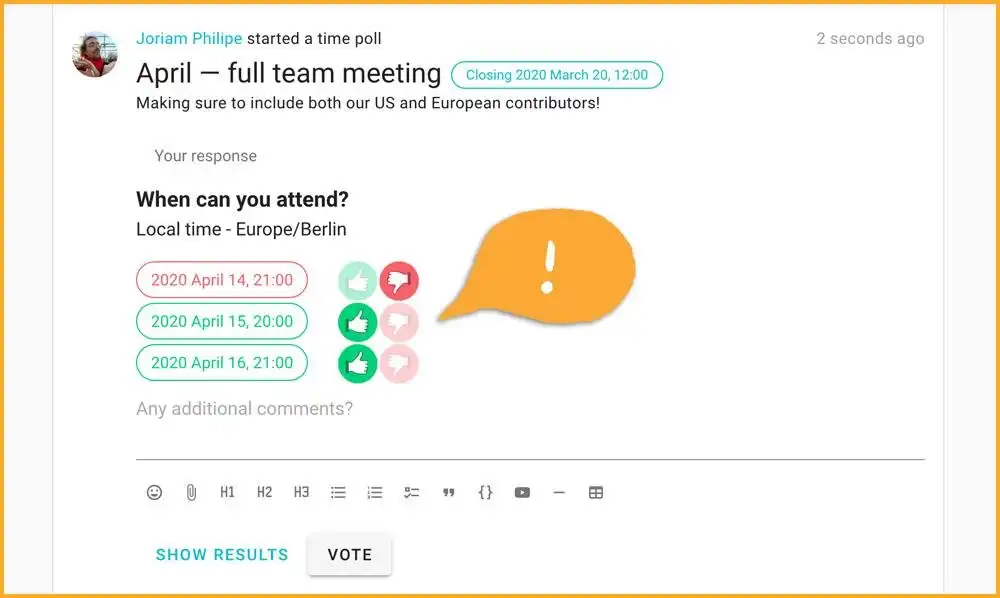Embed a video with the play icon
Viewport: 1000px width, 598px height.
[x=522, y=492]
